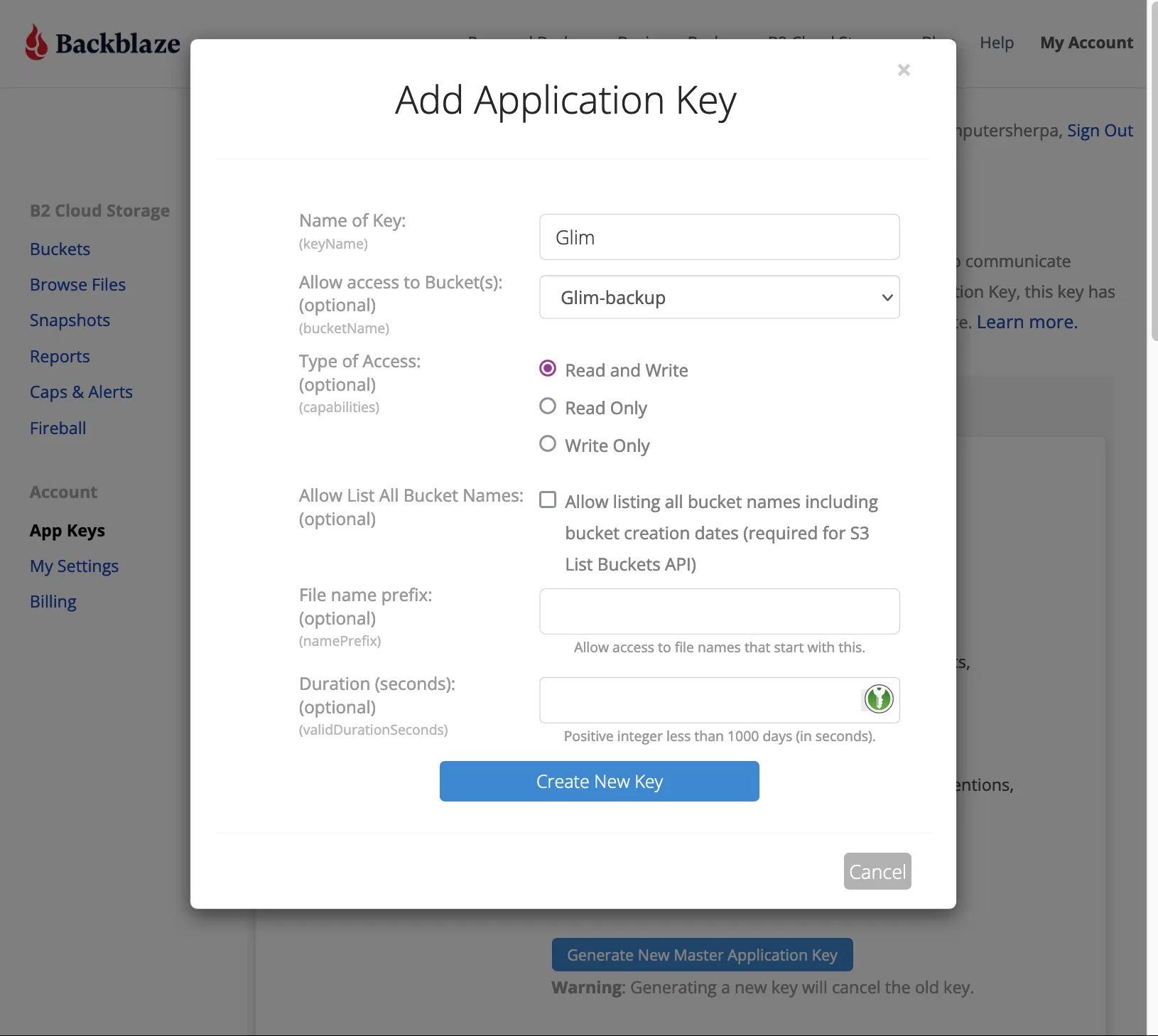1158x1036 pixels.
Task: Select Read Only access type
Action: 547,406
